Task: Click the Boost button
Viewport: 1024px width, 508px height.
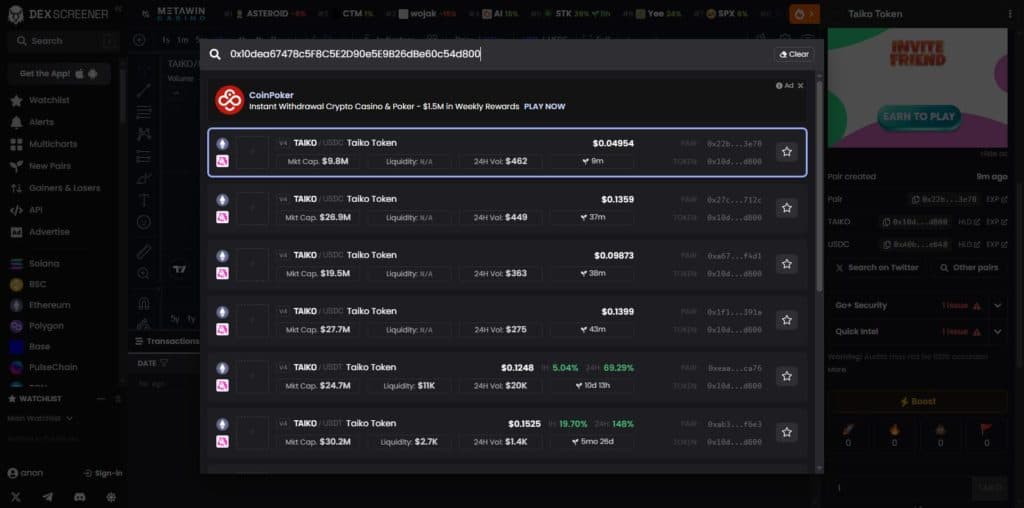Action: (918, 402)
